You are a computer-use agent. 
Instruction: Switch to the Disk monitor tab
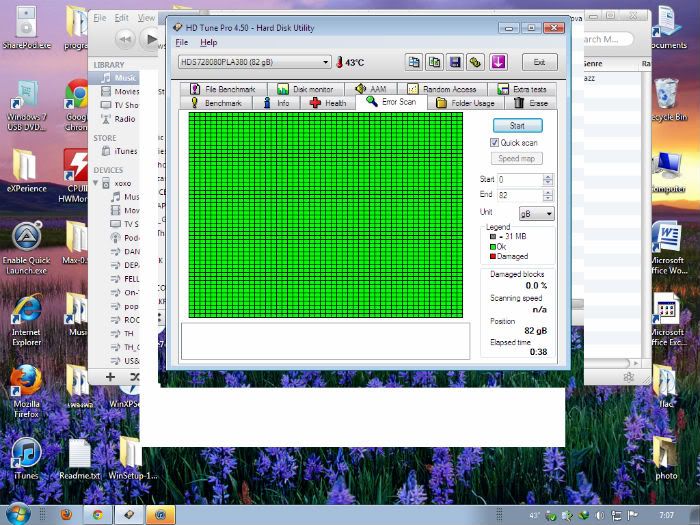pyautogui.click(x=304, y=89)
